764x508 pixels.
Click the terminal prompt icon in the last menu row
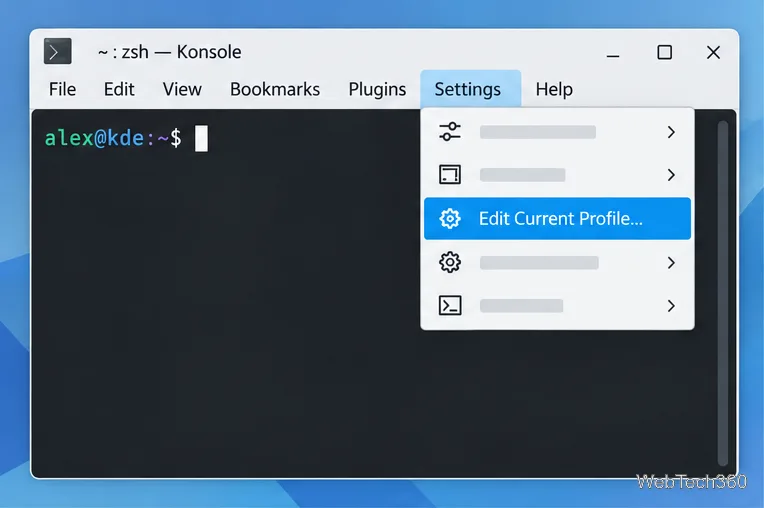(x=450, y=306)
